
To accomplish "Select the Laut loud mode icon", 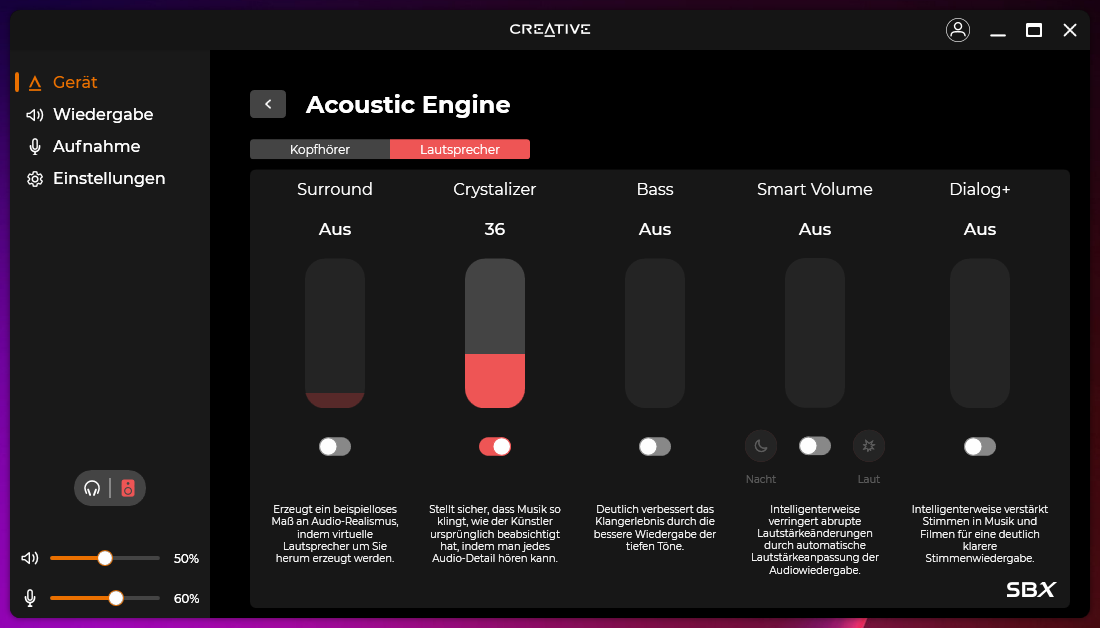I will 869,446.
